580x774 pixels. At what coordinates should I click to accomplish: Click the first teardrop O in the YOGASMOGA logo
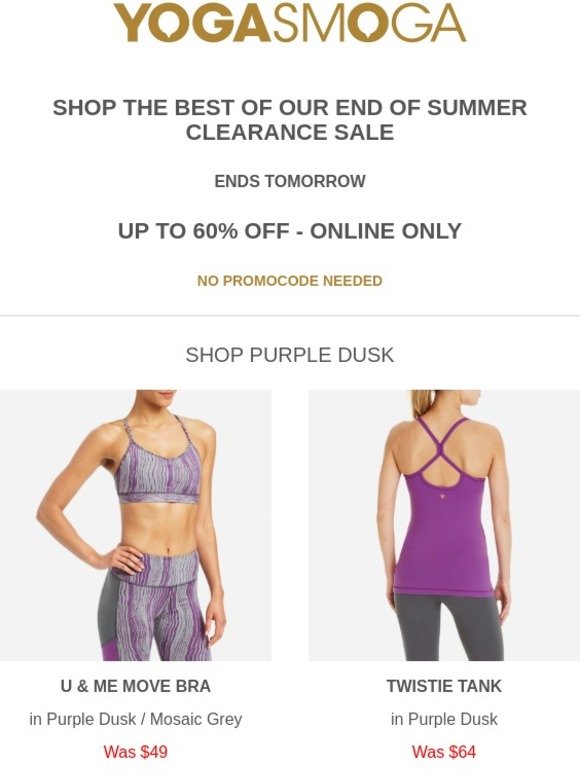(x=173, y=22)
